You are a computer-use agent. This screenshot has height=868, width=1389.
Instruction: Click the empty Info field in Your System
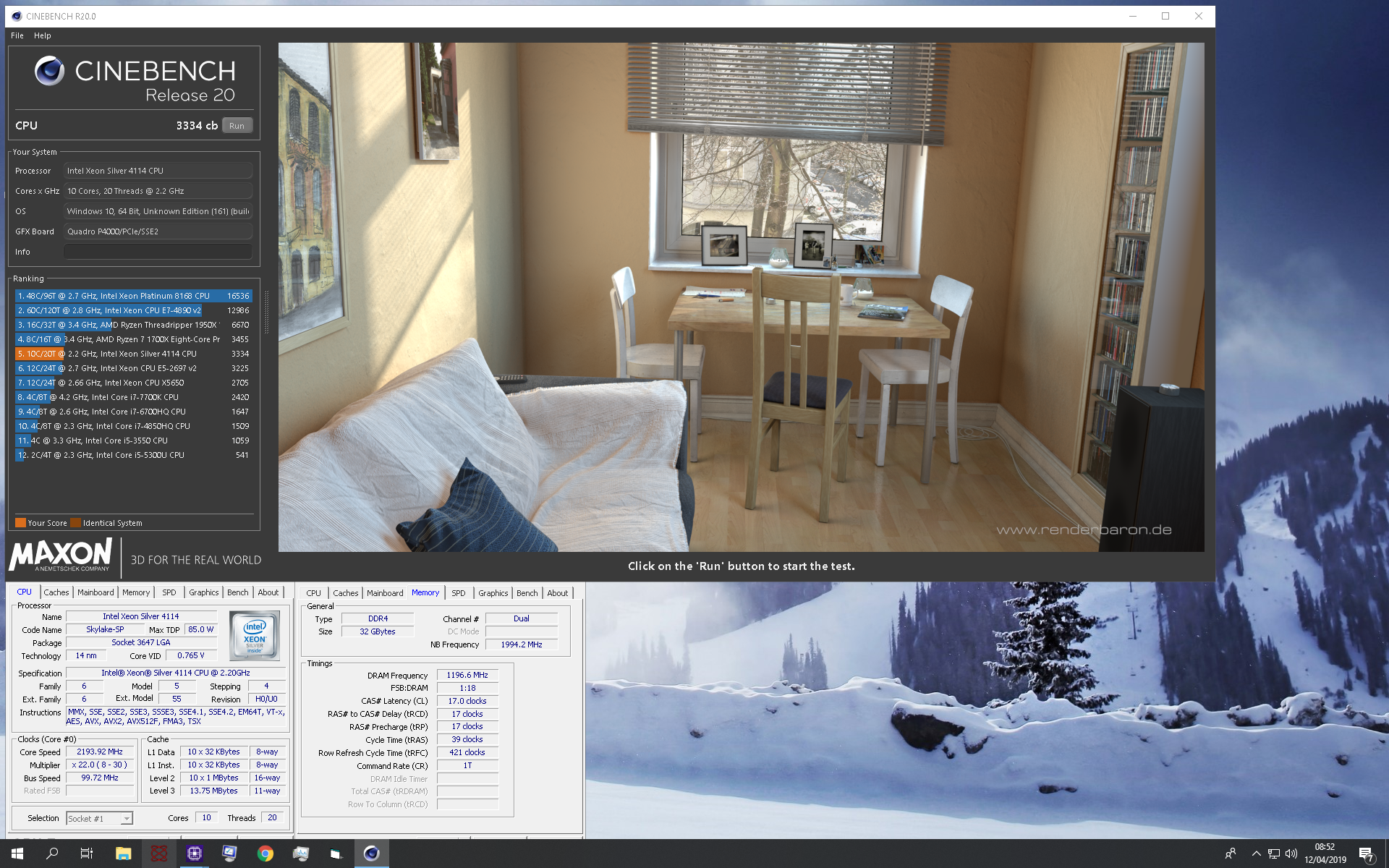[158, 252]
